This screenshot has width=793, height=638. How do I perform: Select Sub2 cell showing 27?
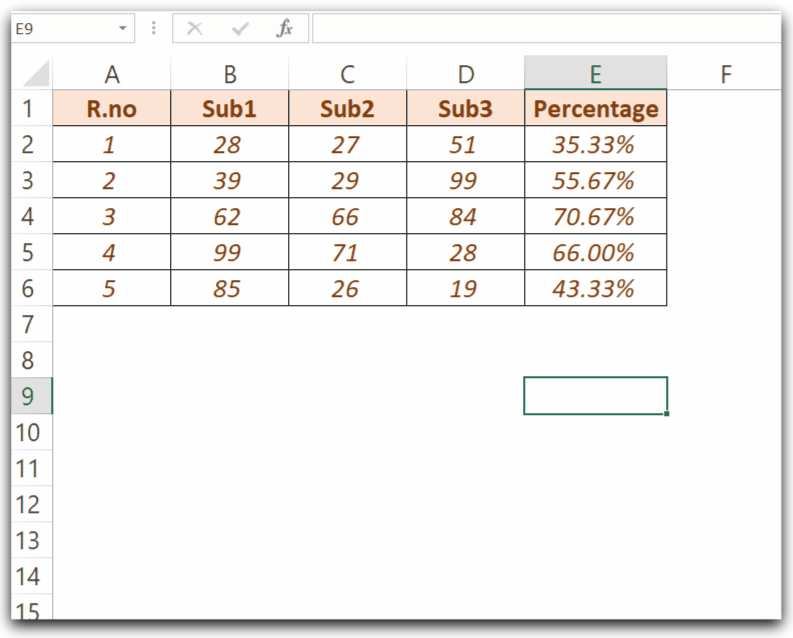pyautogui.click(x=347, y=144)
